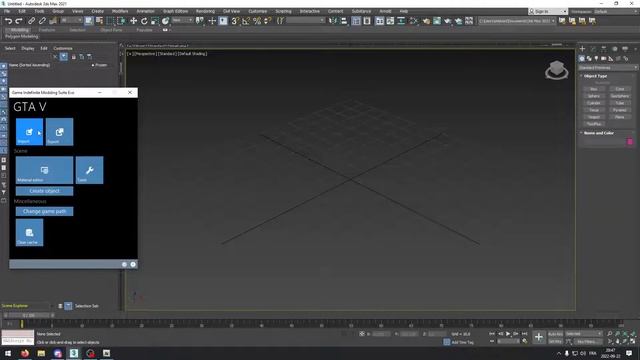Select the Shapes category icon
The width and height of the screenshot is (640, 360).
pyautogui.click(x=589, y=59)
